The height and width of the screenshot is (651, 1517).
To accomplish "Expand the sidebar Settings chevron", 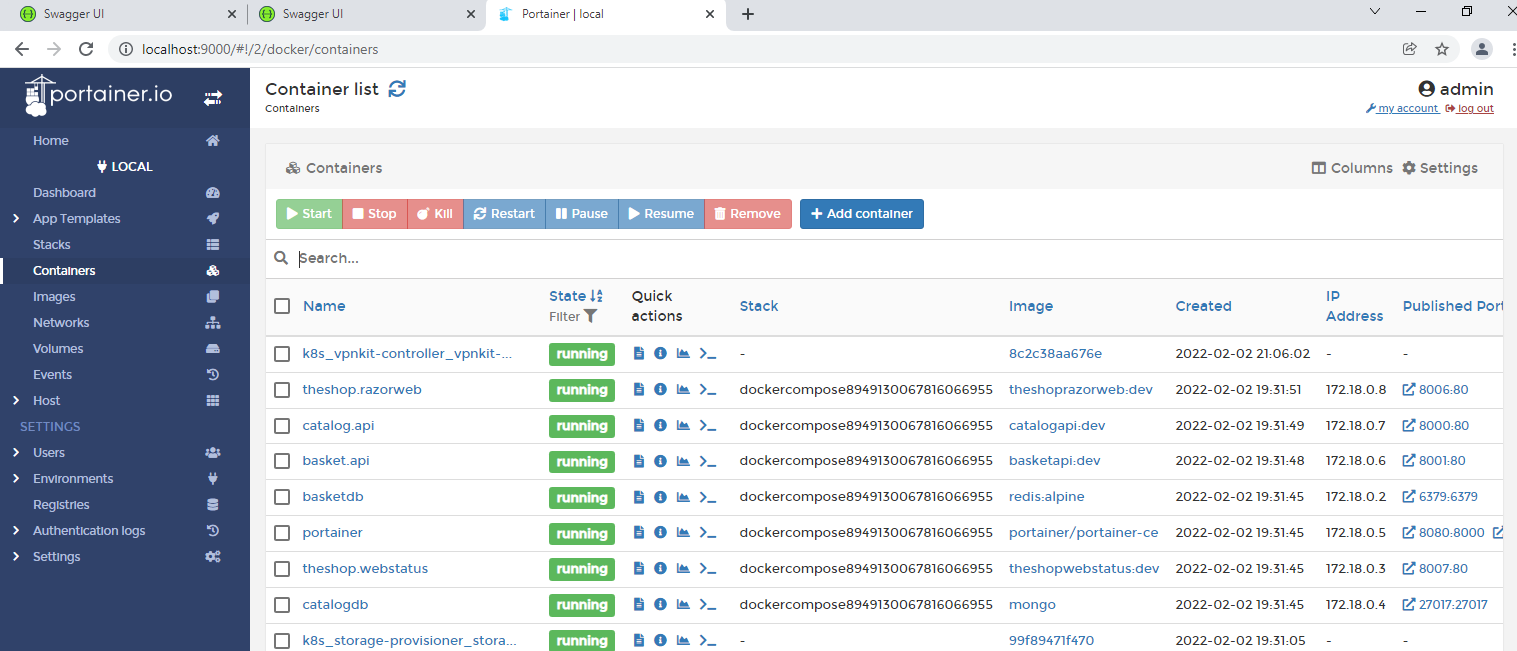I will [x=16, y=557].
